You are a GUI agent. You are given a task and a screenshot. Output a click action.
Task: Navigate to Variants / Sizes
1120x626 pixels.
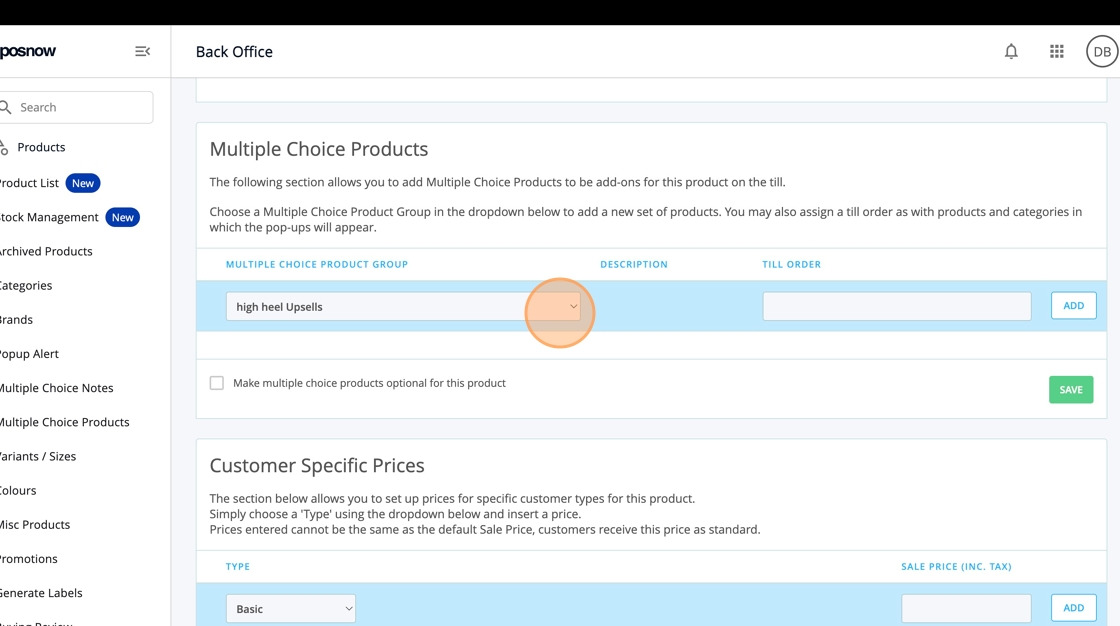(x=38, y=456)
